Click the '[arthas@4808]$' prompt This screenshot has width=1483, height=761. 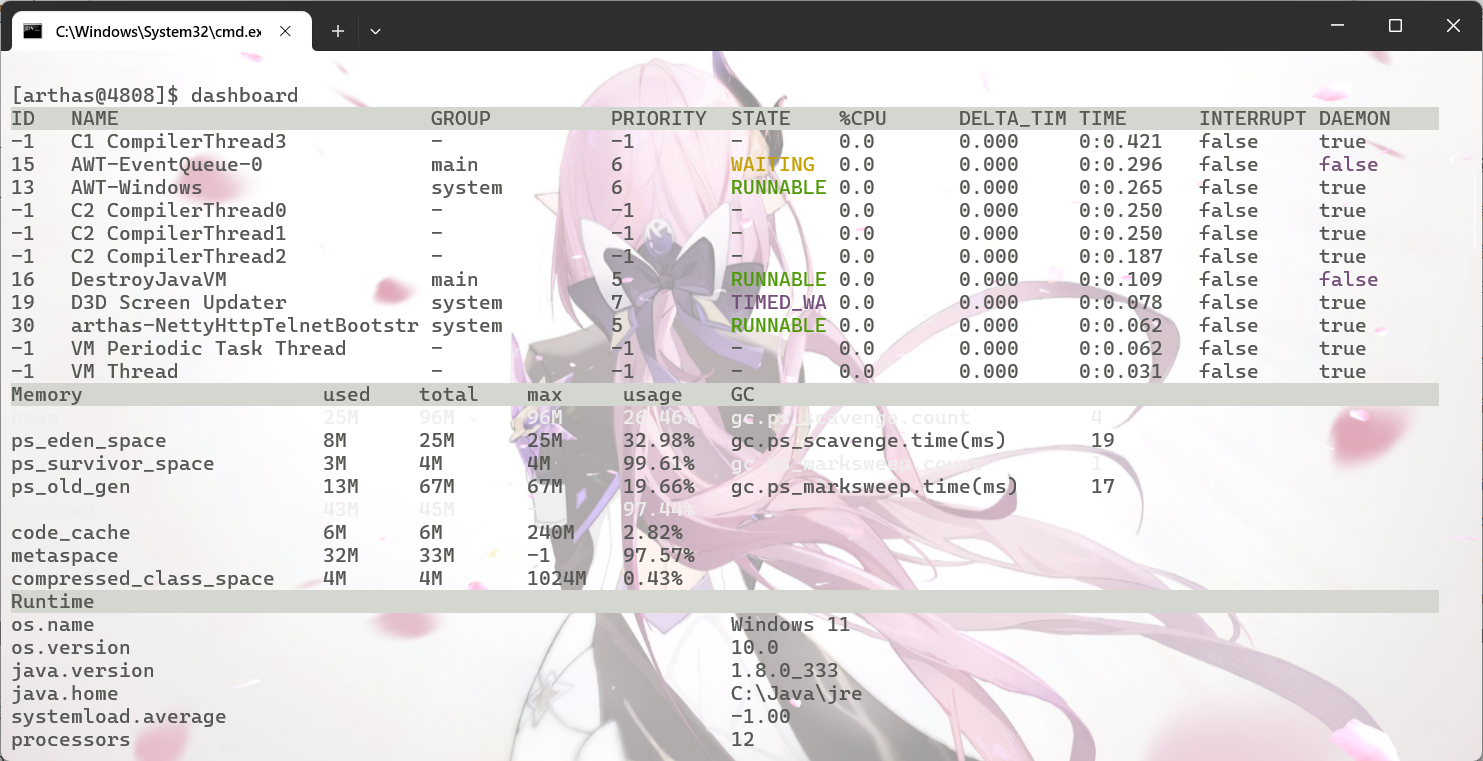[95, 96]
